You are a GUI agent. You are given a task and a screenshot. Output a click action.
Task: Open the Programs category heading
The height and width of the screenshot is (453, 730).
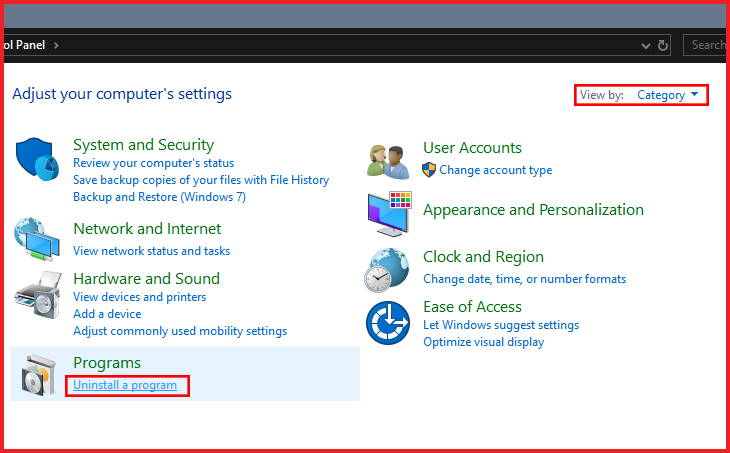point(107,363)
